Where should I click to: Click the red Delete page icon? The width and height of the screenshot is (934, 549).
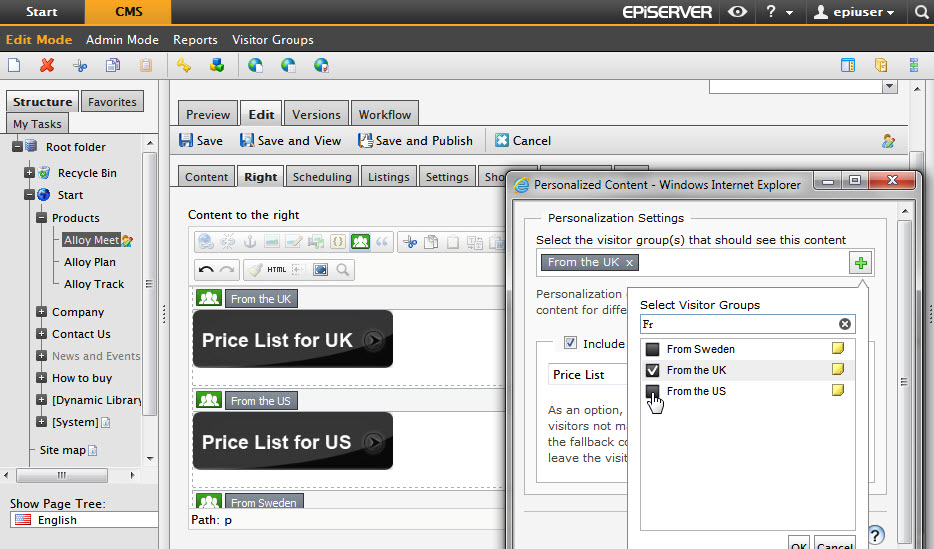coord(46,66)
